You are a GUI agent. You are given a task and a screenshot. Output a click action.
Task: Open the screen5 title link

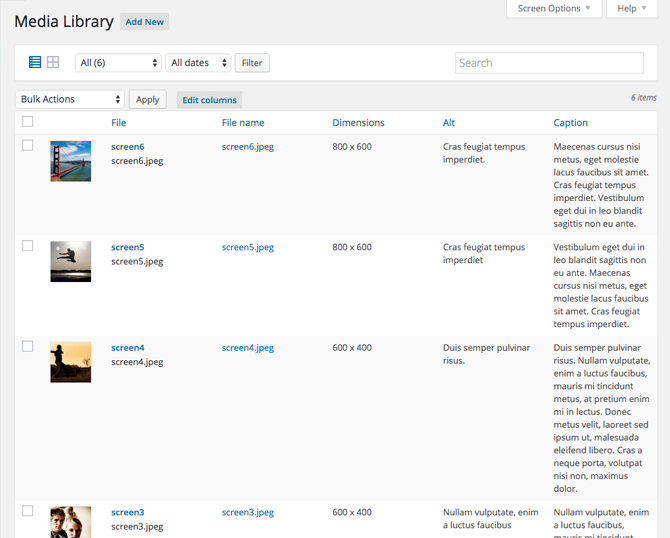pyautogui.click(x=128, y=247)
